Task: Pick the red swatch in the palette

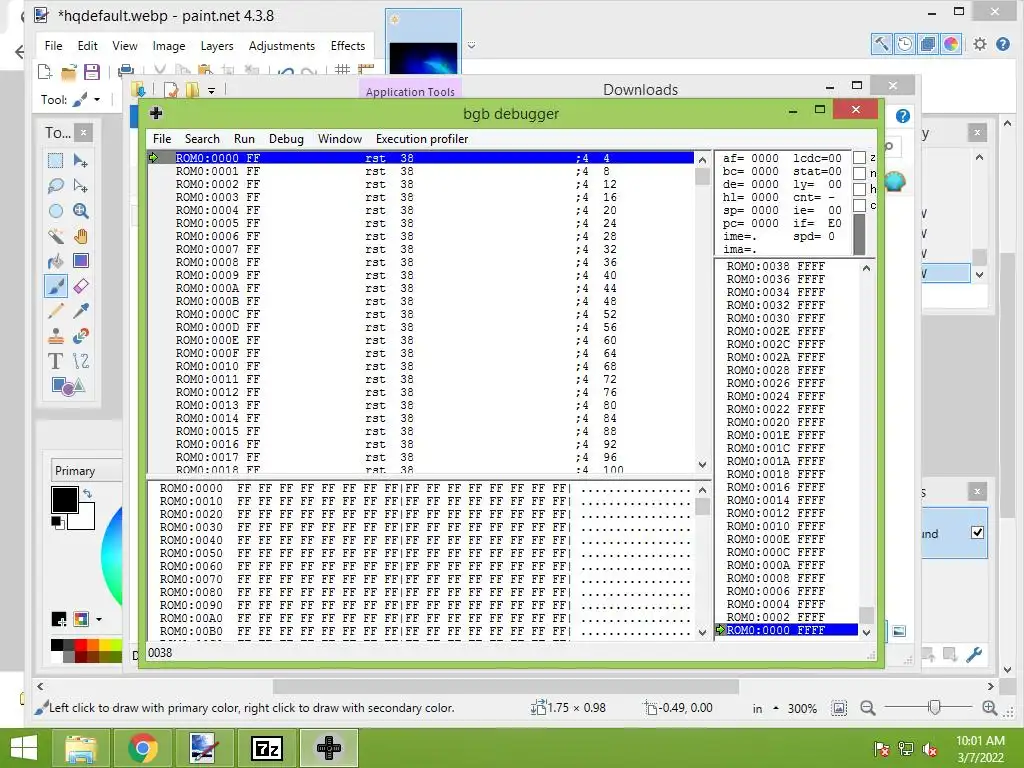Action: (81, 645)
